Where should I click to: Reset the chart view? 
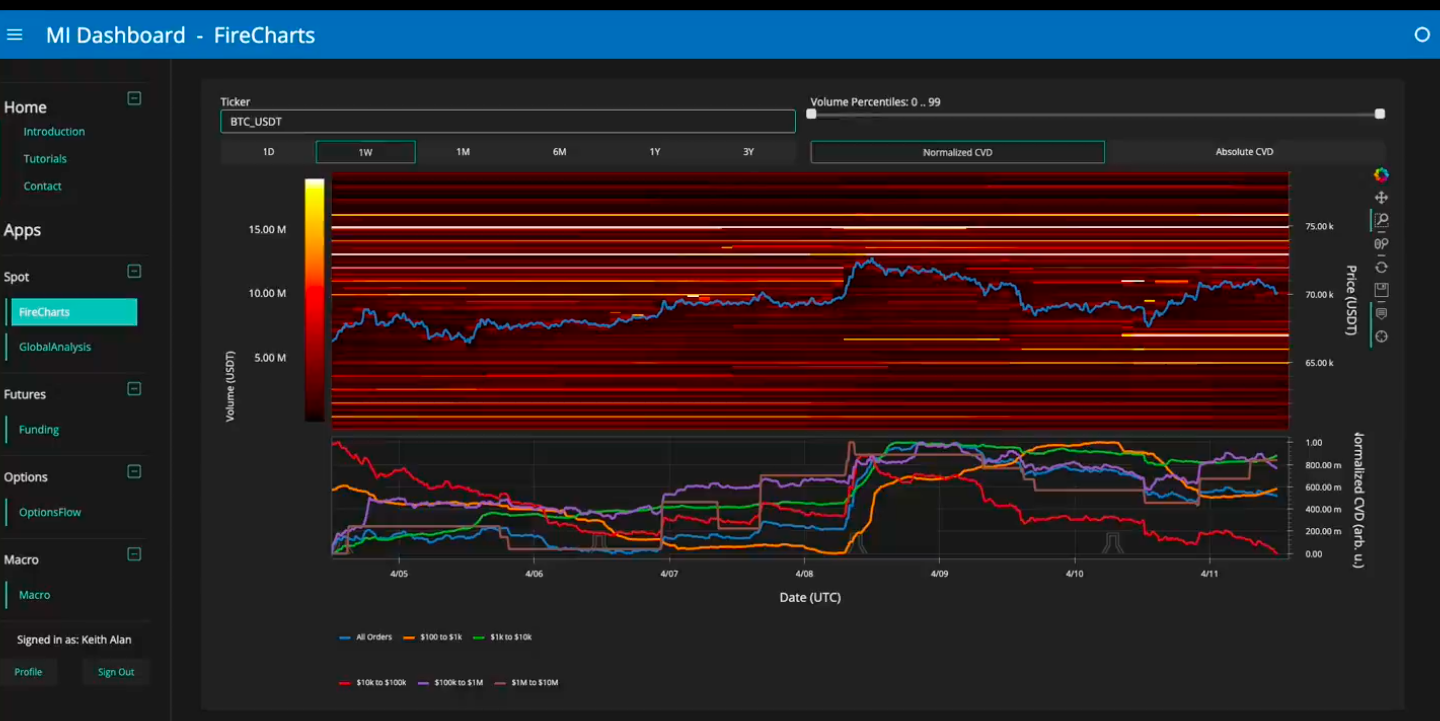pos(1381,267)
